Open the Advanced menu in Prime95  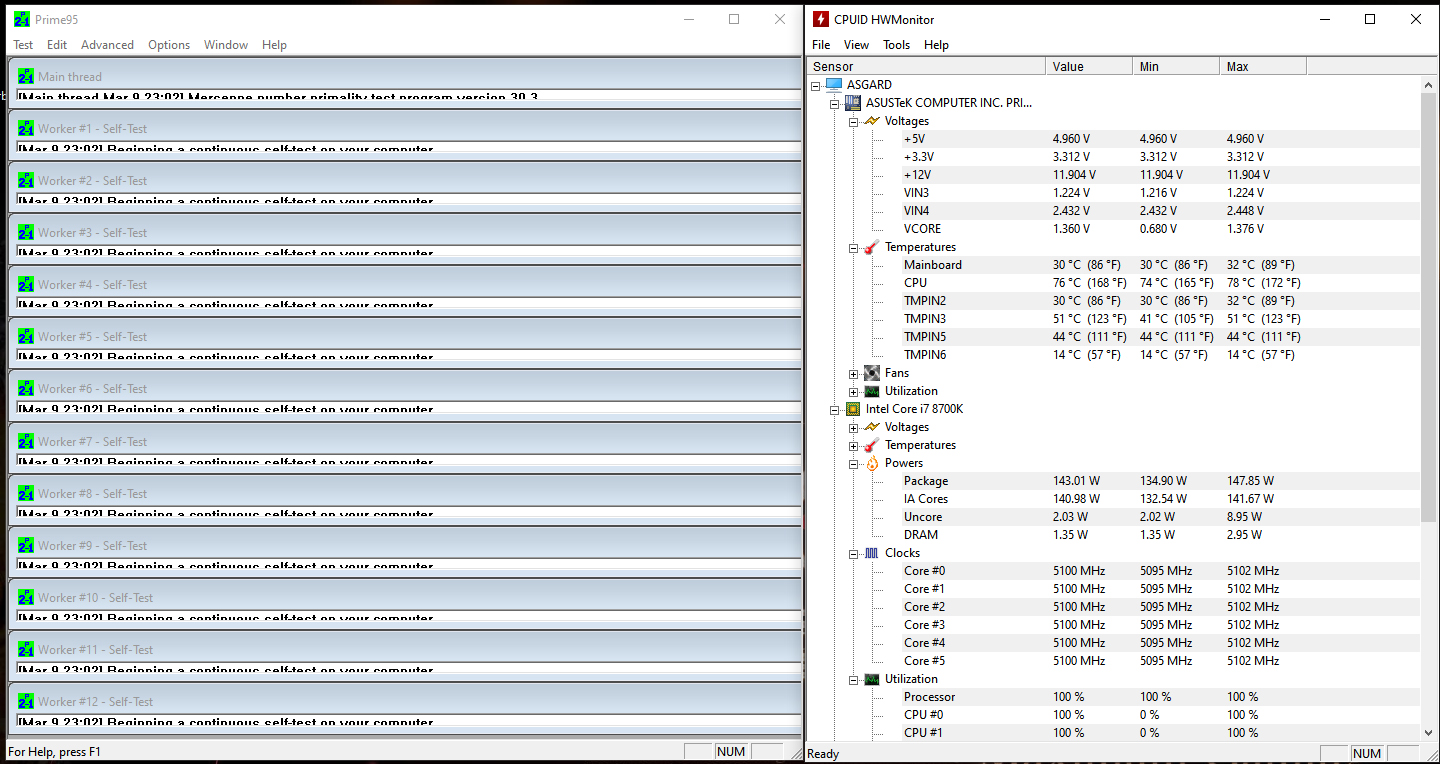pos(107,45)
